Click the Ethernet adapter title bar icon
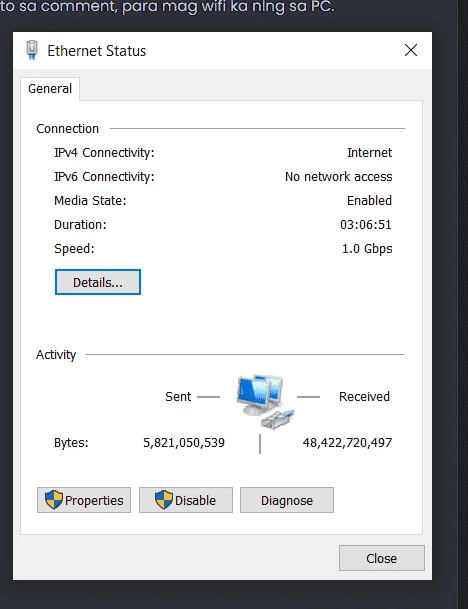The width and height of the screenshot is (468, 609). 32,50
